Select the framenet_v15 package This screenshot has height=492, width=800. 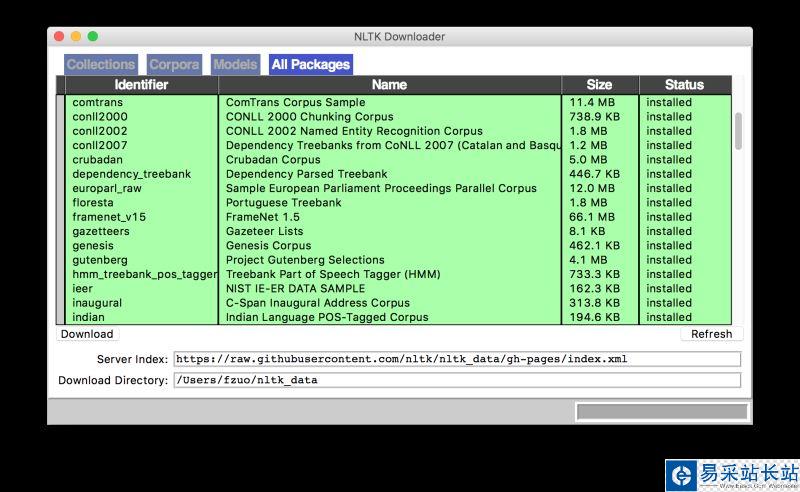click(x=109, y=216)
